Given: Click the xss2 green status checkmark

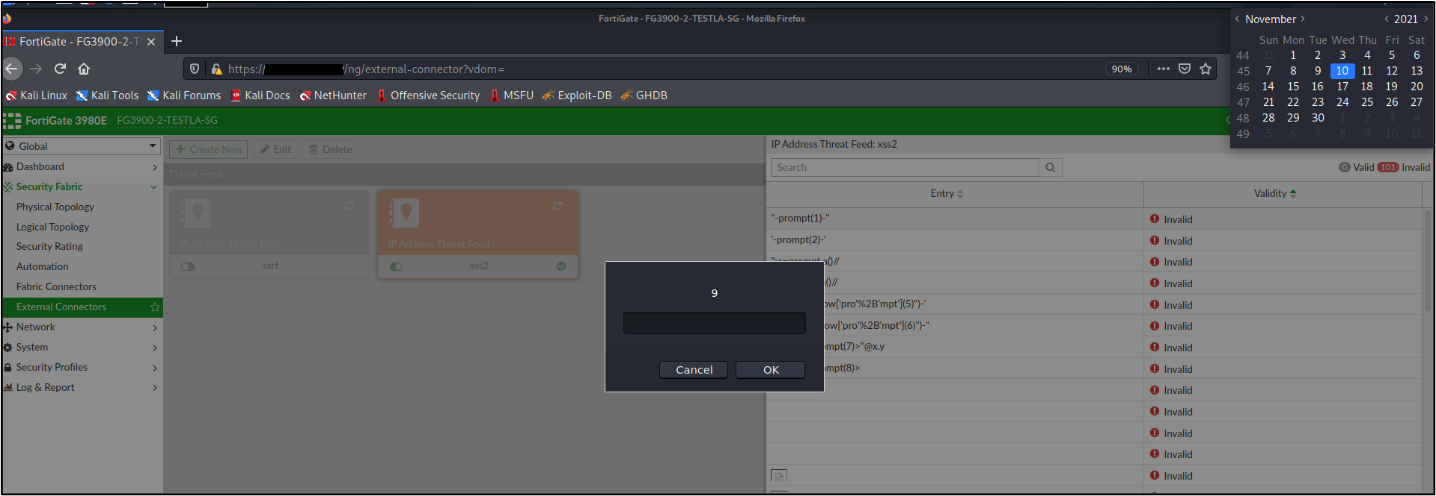Looking at the screenshot, I should (x=561, y=267).
